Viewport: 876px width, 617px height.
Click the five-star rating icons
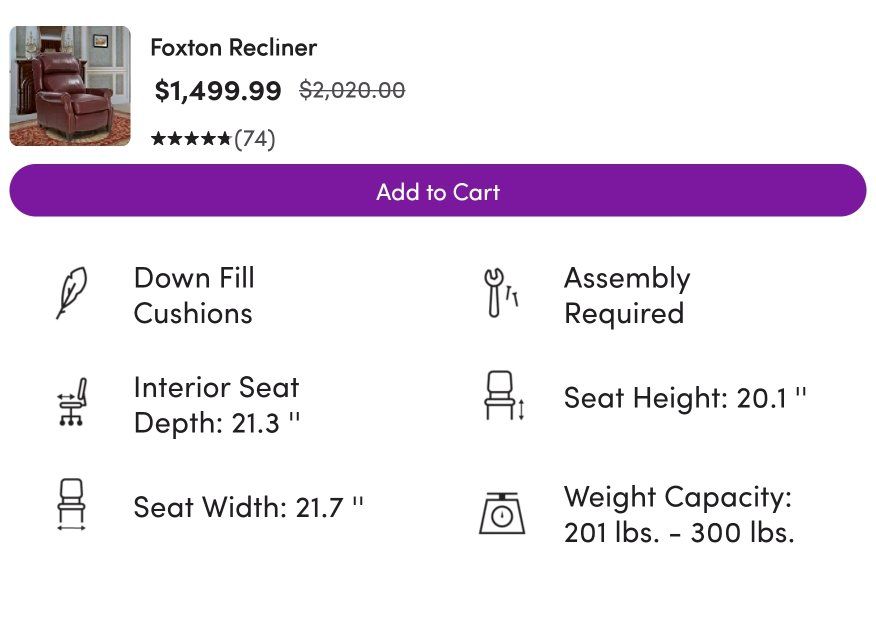[191, 139]
